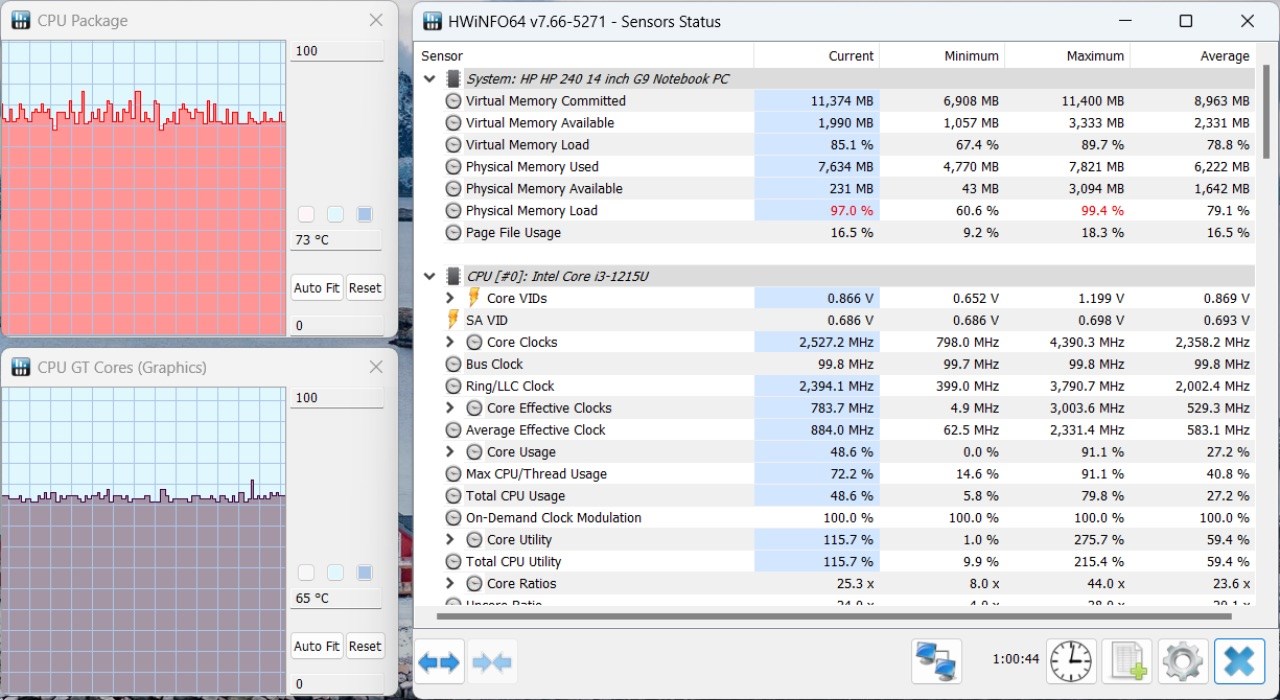This screenshot has width=1280, height=700.
Task: Expand the Core Utility row
Action: [x=450, y=540]
